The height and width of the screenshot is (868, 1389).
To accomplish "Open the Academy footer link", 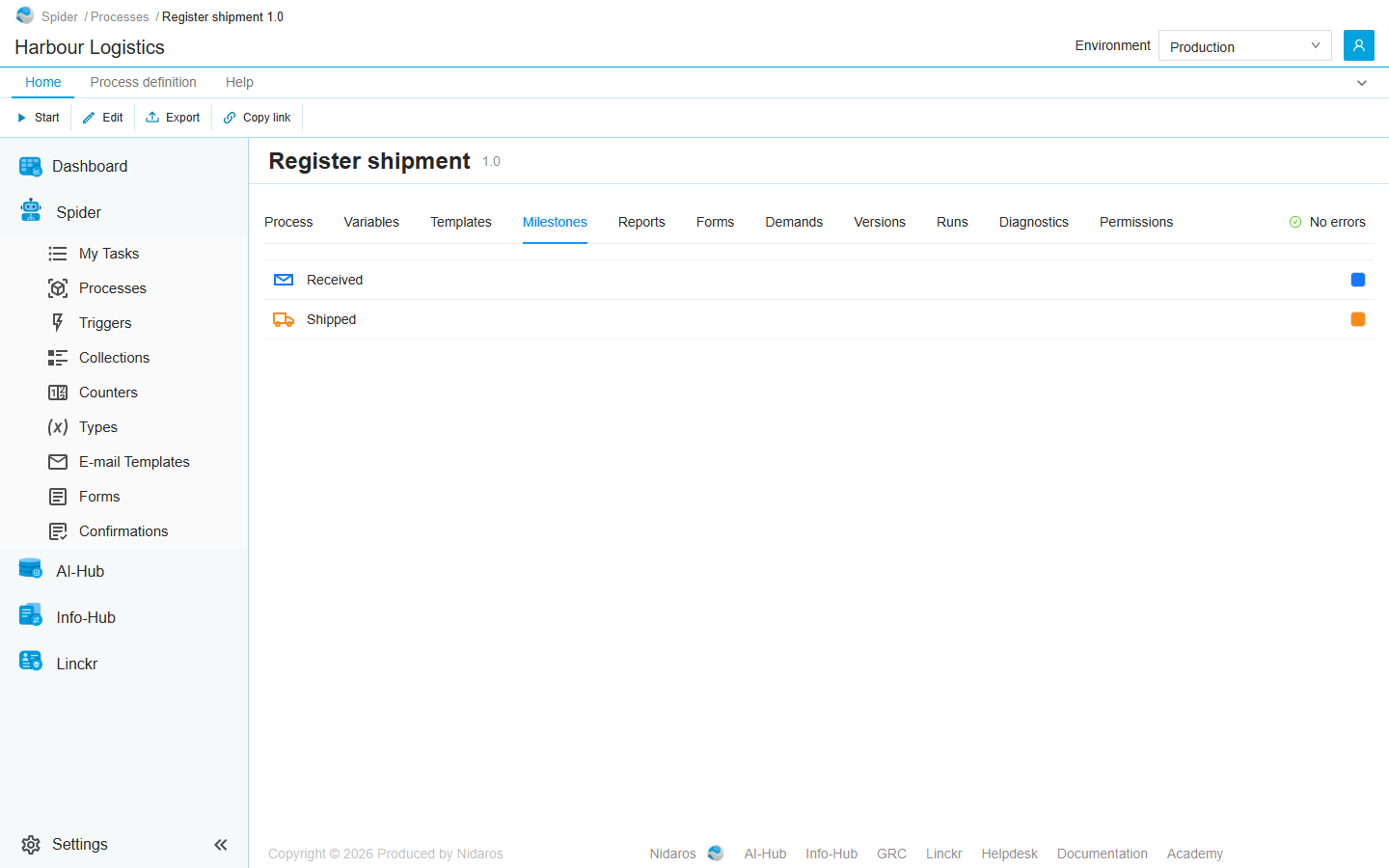I will [x=1195, y=854].
